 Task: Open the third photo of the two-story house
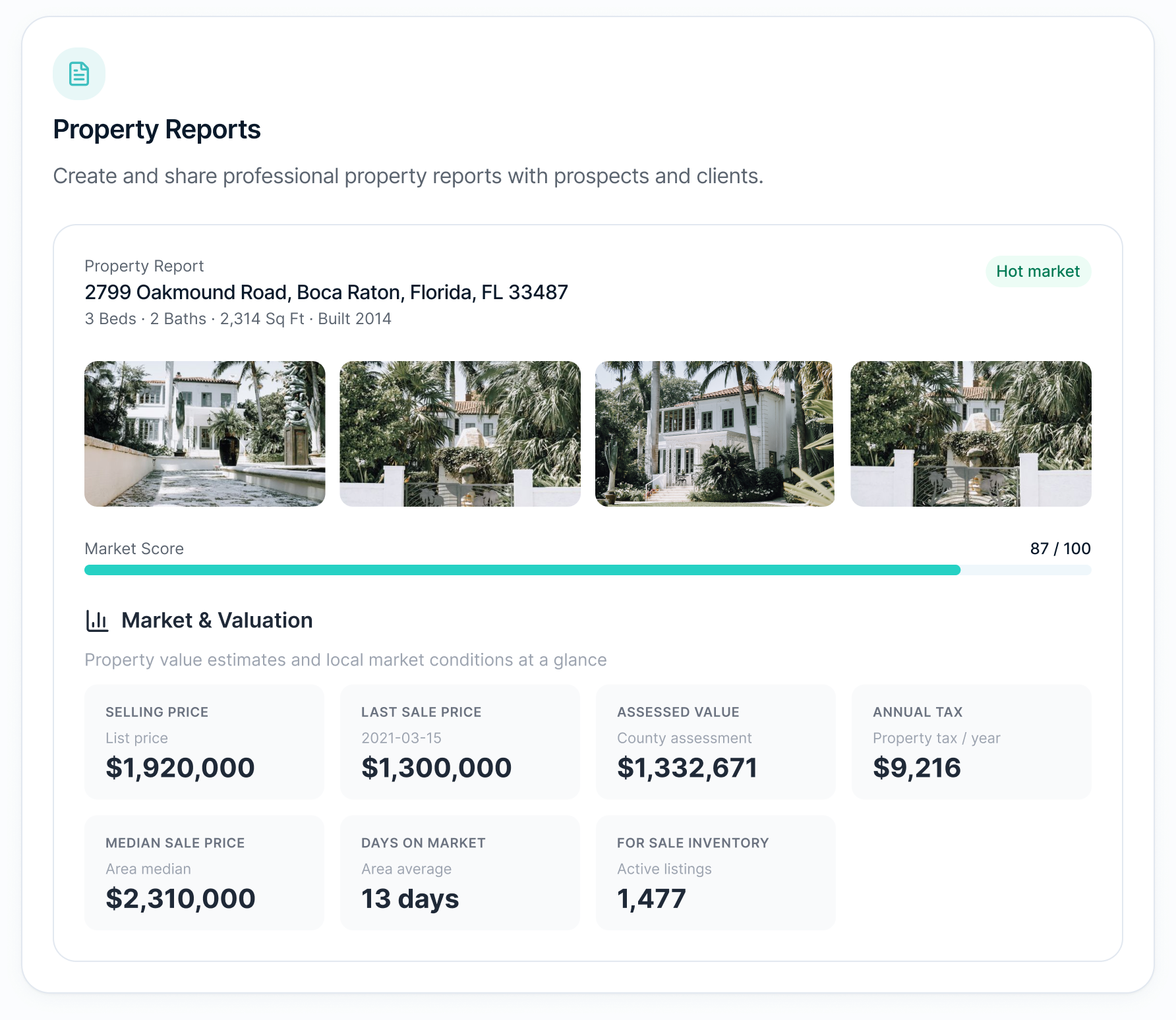[x=715, y=434]
